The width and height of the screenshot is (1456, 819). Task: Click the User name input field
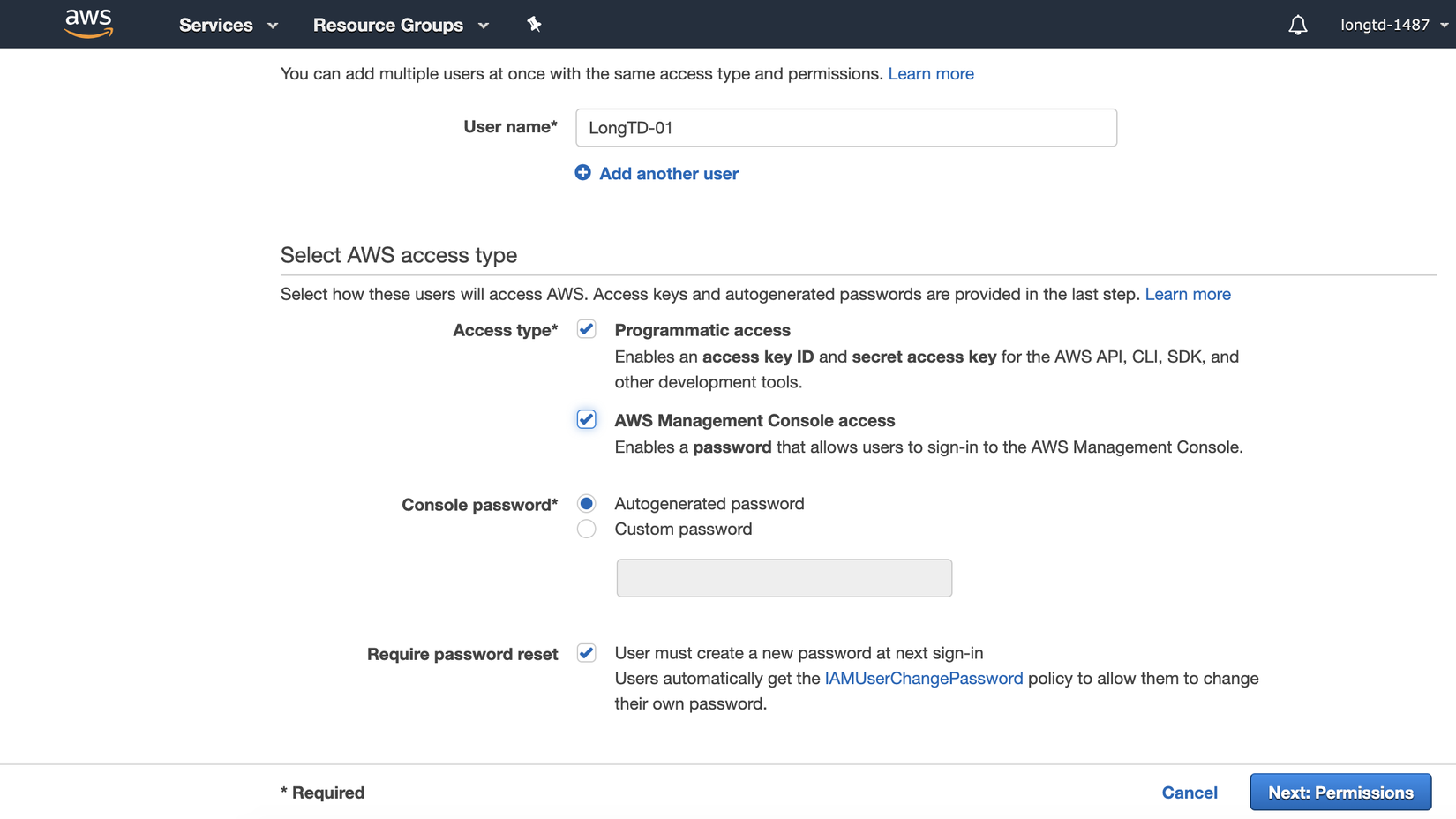[x=845, y=128]
